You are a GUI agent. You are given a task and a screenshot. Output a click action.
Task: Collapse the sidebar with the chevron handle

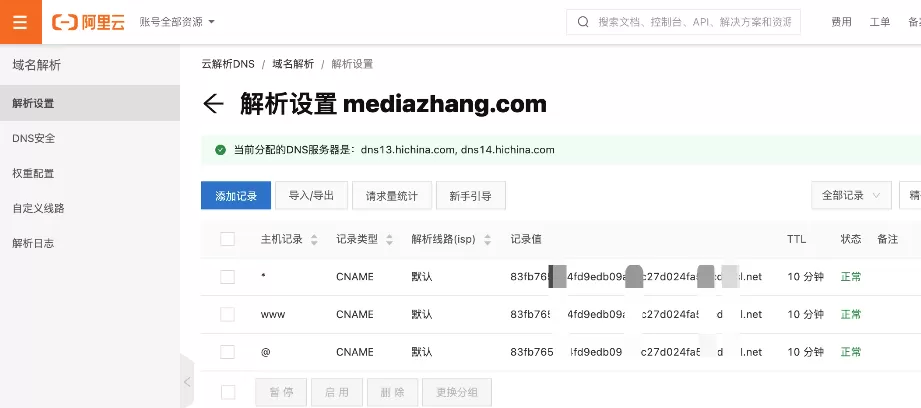click(x=187, y=382)
